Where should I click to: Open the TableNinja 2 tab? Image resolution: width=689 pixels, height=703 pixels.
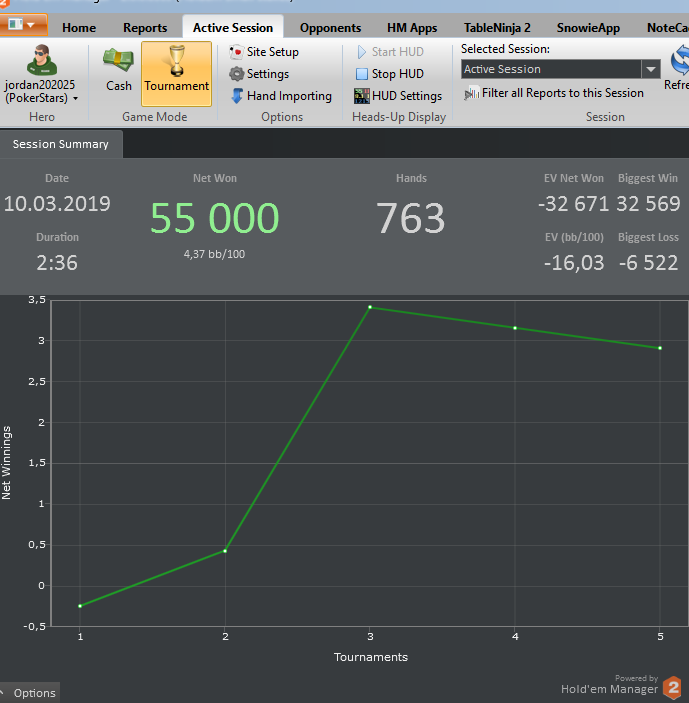coord(497,28)
